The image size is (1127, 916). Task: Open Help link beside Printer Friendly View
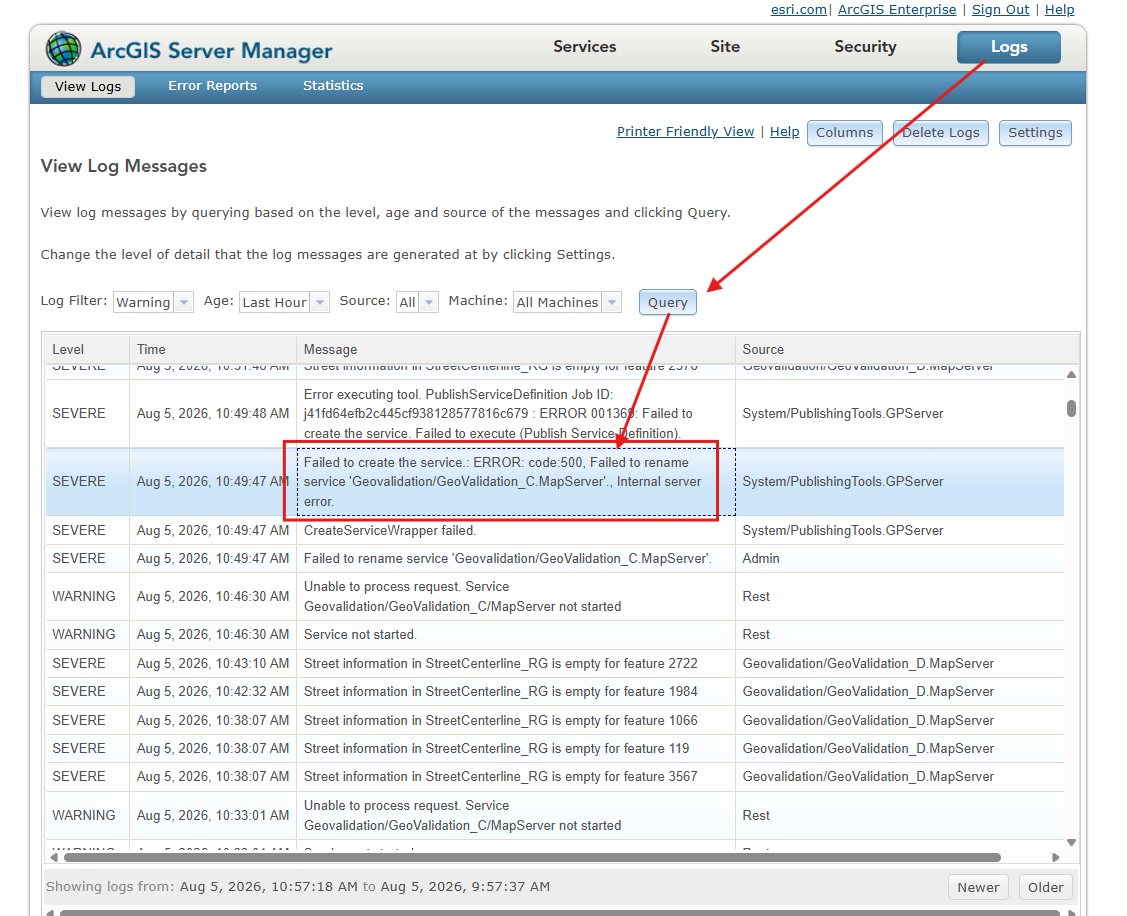[x=784, y=132]
